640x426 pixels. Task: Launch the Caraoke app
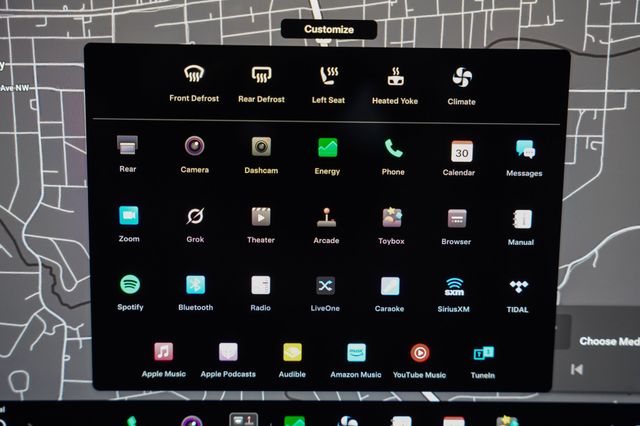[390, 286]
